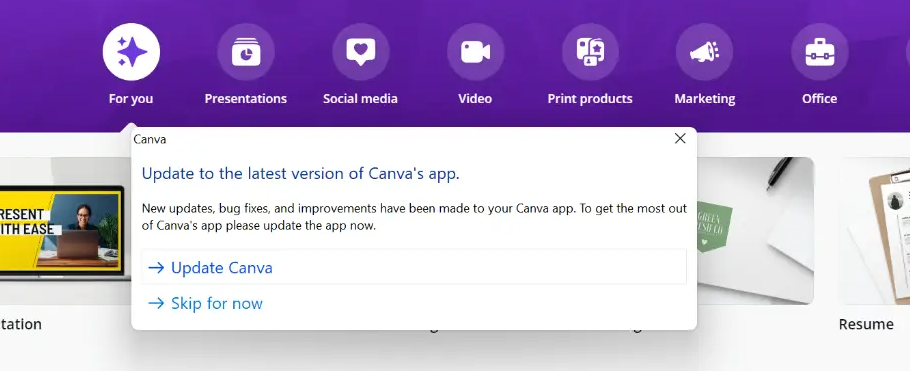Choose Update Canva in the dialog
This screenshot has height=371, width=910.
pyautogui.click(x=414, y=268)
